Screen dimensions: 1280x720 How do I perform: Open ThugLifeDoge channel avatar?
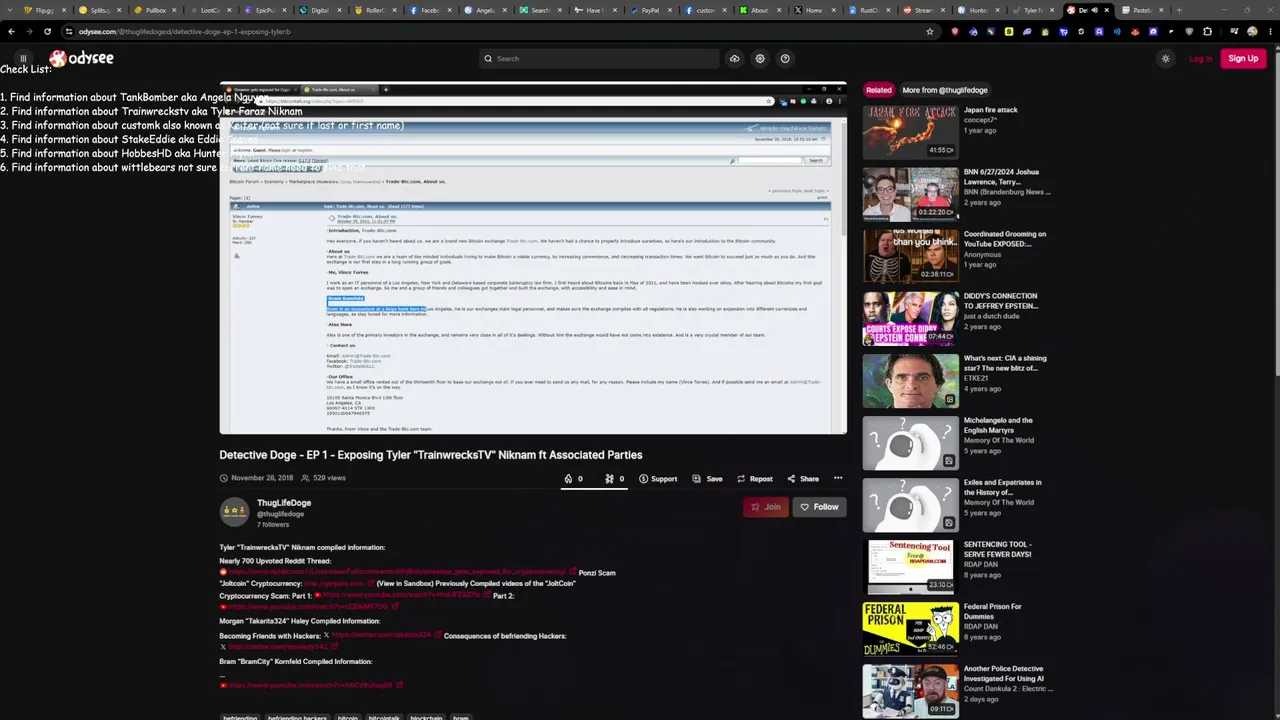click(235, 511)
